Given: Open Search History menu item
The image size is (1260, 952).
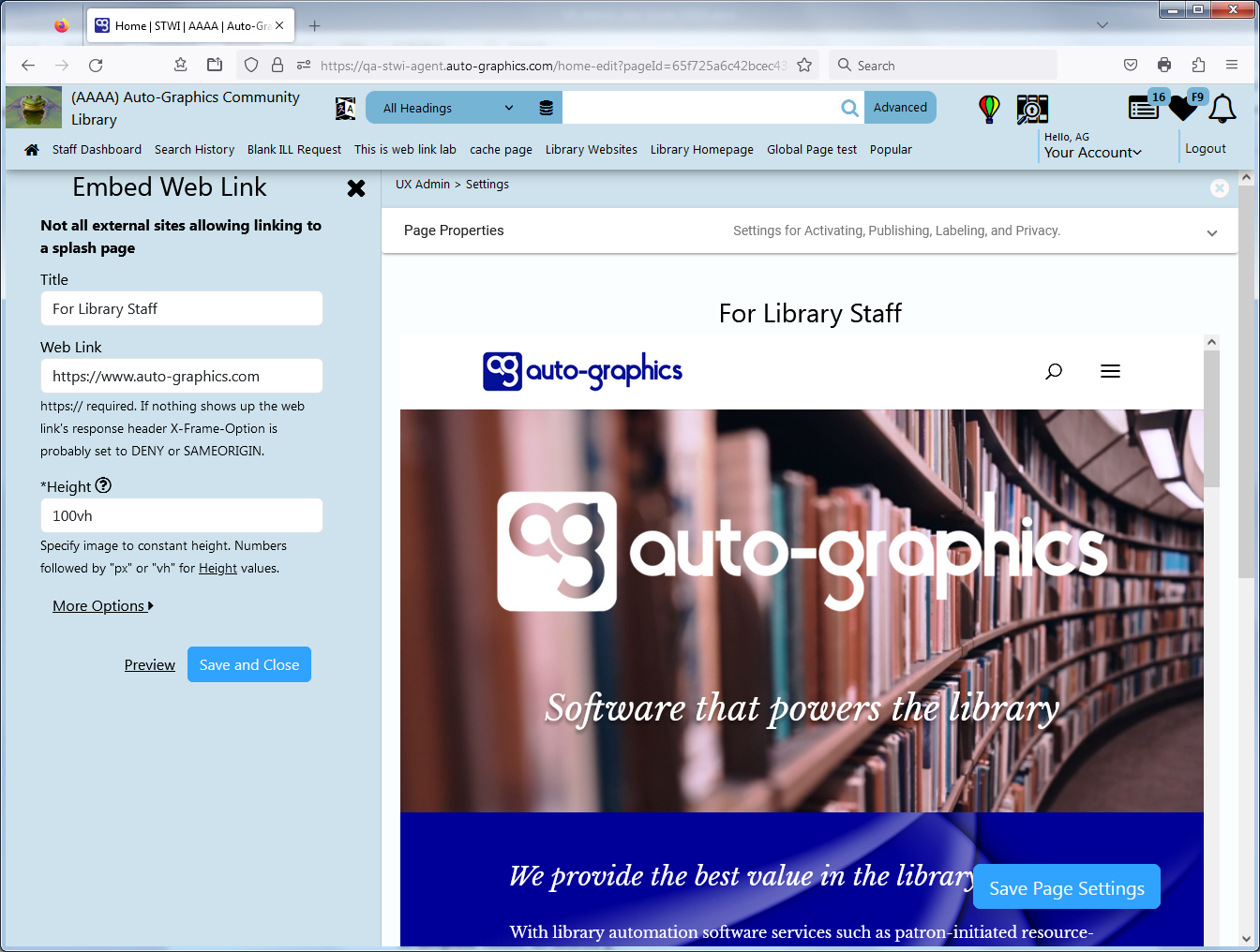Looking at the screenshot, I should (194, 150).
